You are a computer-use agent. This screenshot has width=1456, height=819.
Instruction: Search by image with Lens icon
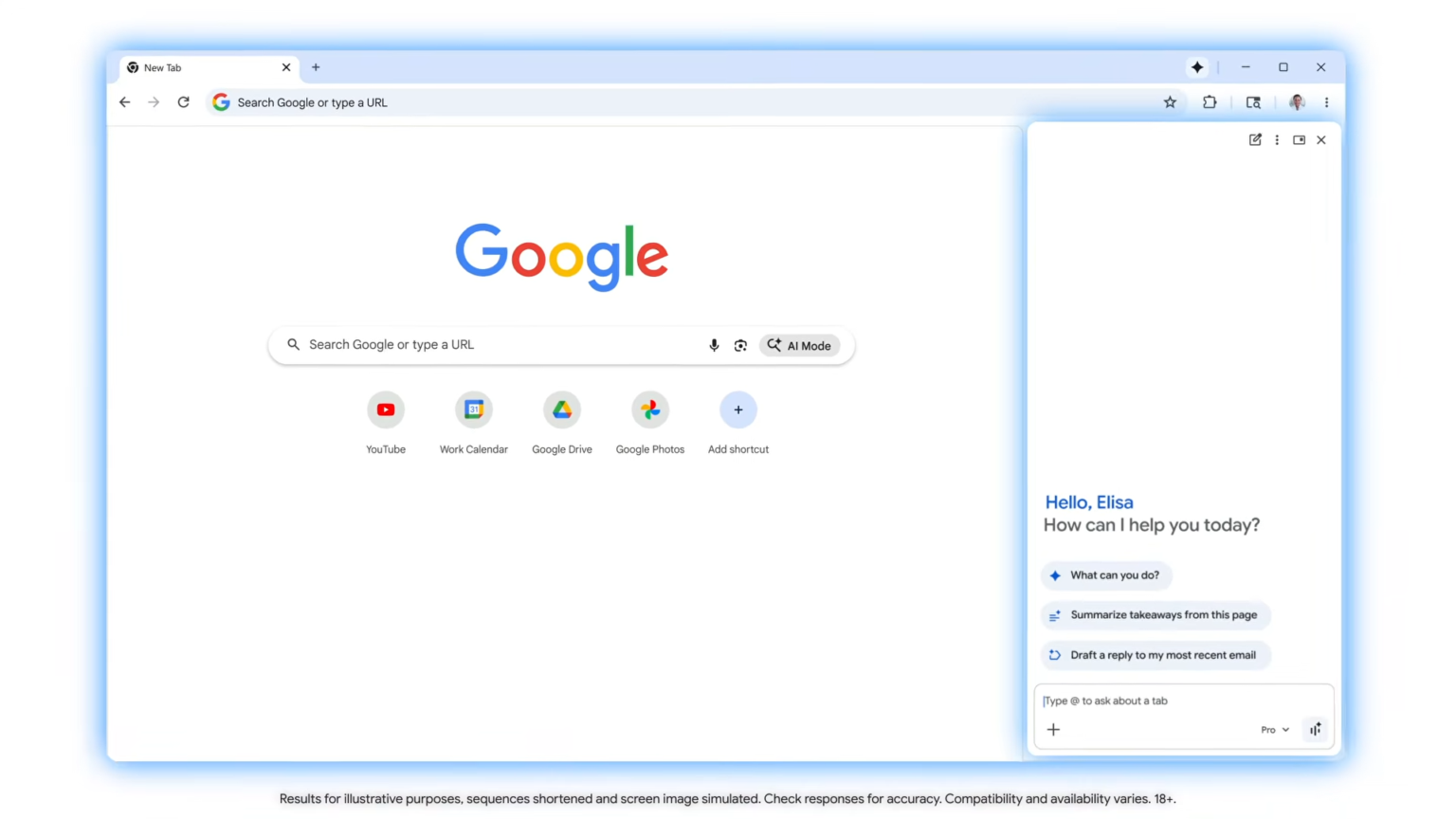[x=740, y=345]
